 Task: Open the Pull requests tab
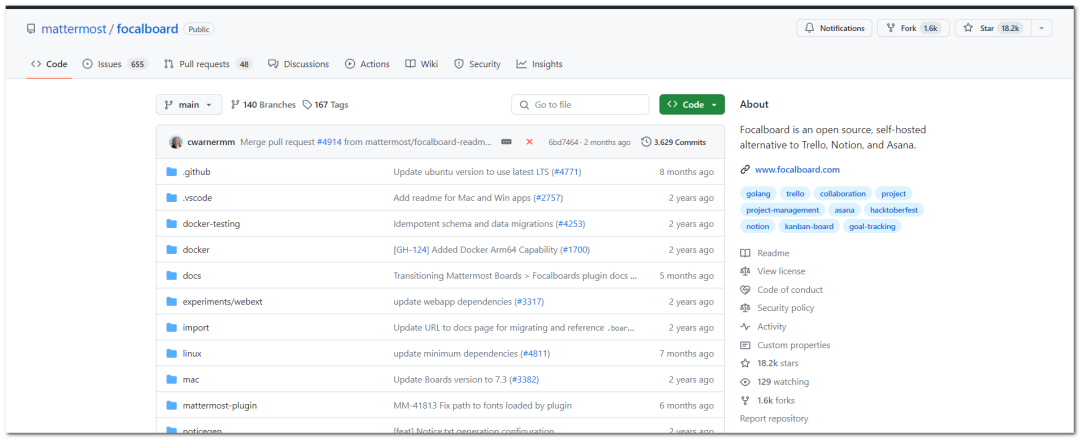point(207,64)
